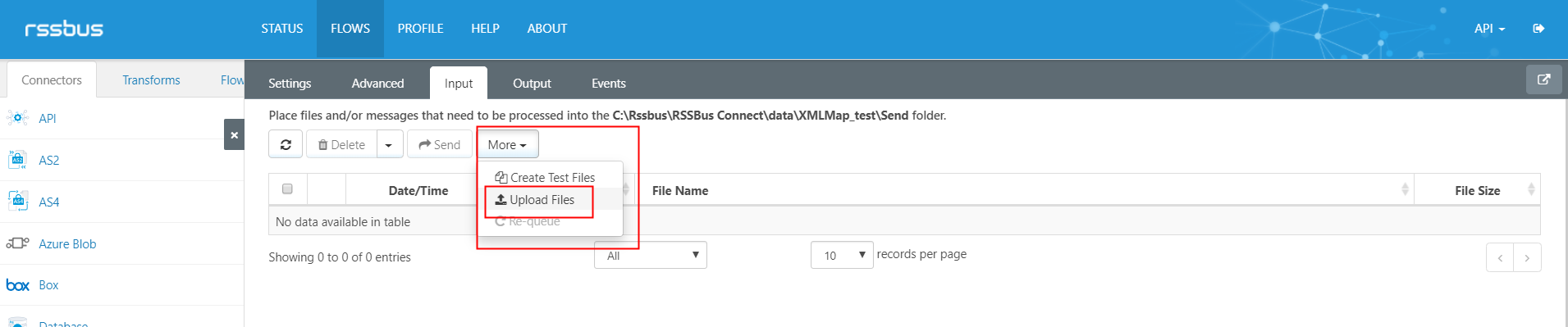
Task: Click the Send button
Action: tap(440, 144)
